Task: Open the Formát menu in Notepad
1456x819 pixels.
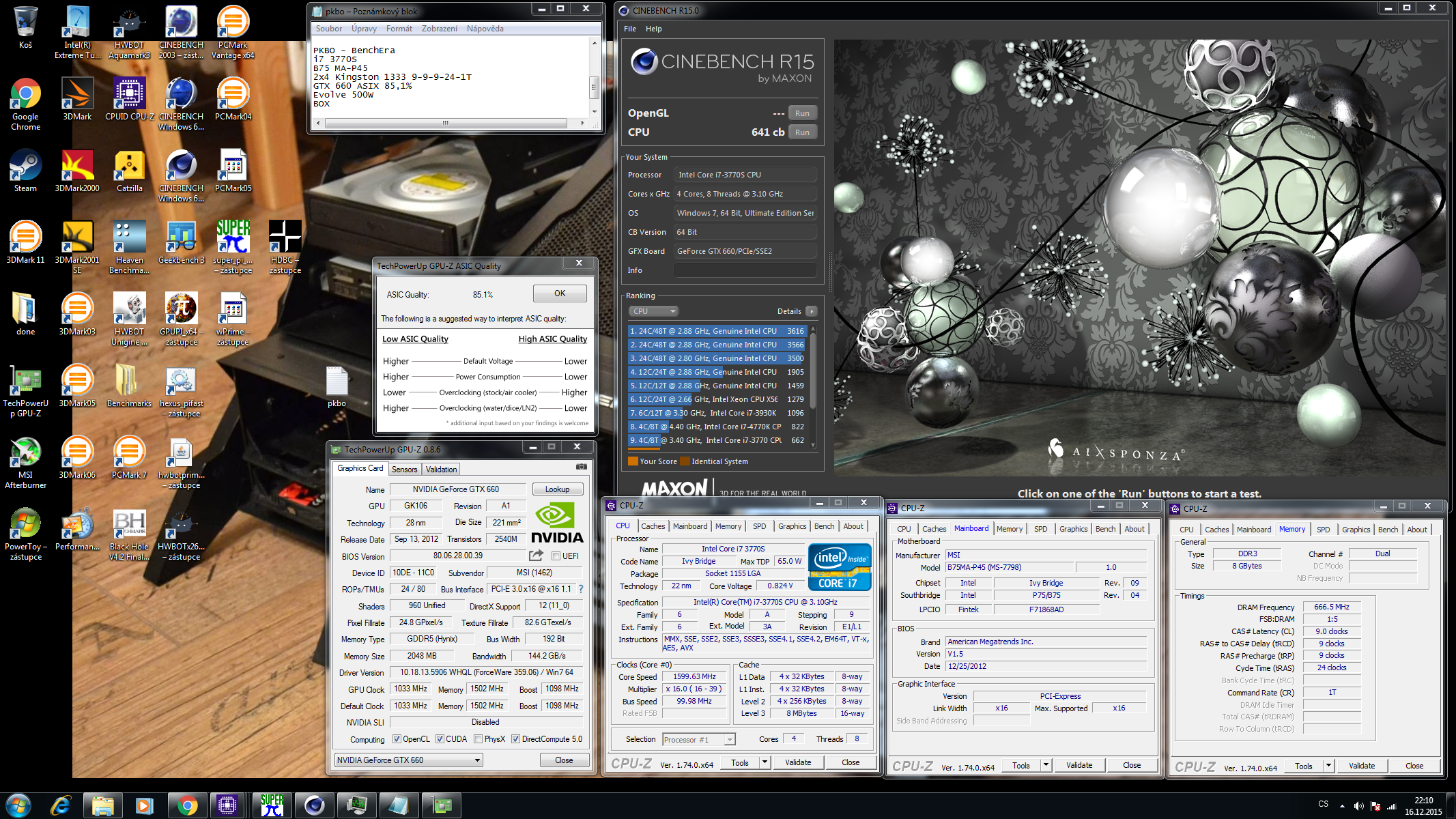Action: tap(399, 29)
